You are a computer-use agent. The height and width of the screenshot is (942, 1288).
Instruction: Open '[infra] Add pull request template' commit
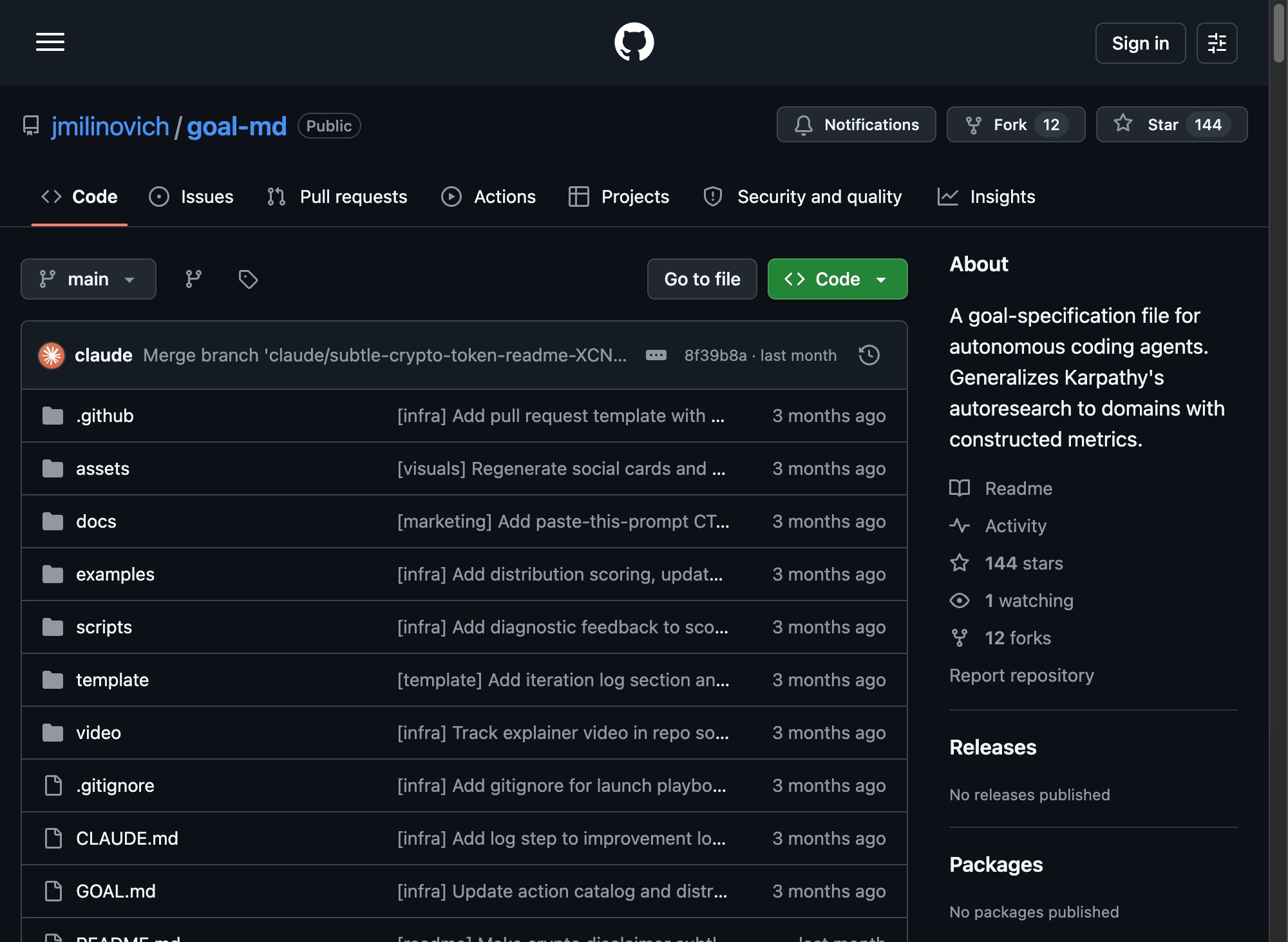click(561, 416)
